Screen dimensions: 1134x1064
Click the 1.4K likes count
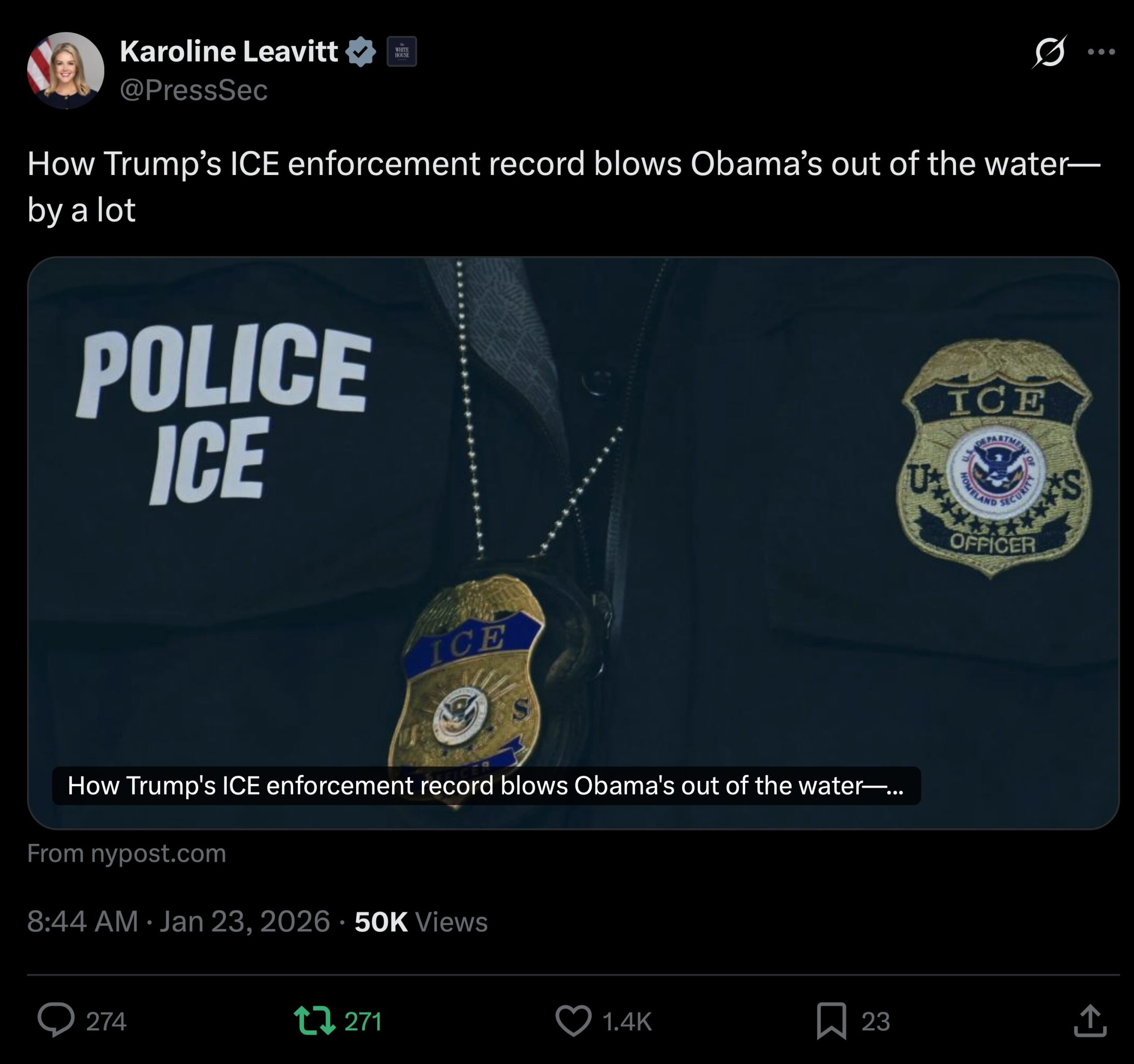pos(627,1021)
